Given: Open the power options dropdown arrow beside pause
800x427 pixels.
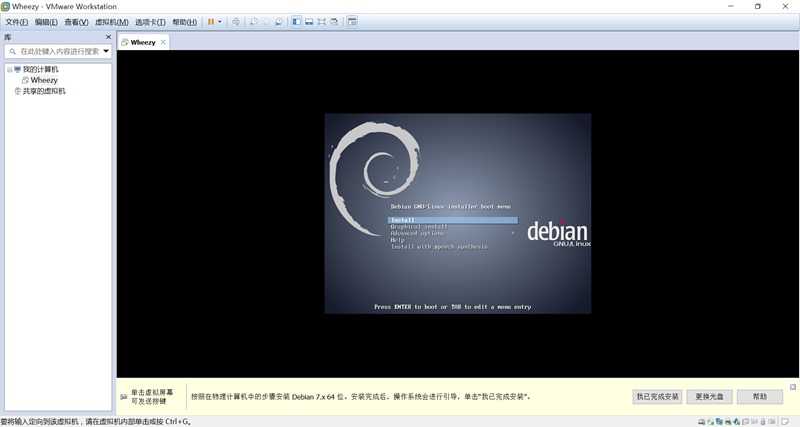Looking at the screenshot, I should click(220, 22).
